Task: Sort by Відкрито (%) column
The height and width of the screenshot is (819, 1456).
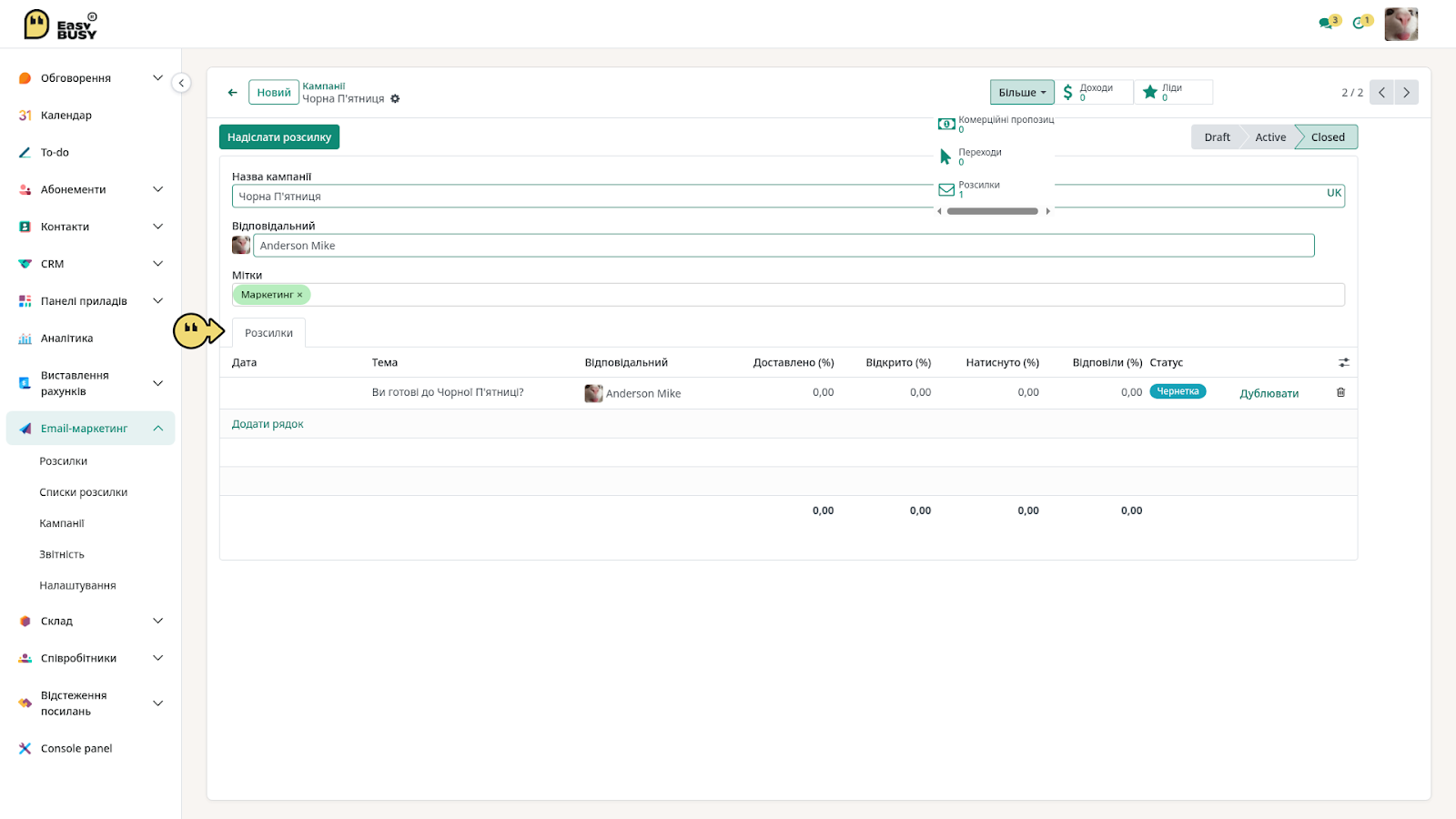Action: coord(898,362)
